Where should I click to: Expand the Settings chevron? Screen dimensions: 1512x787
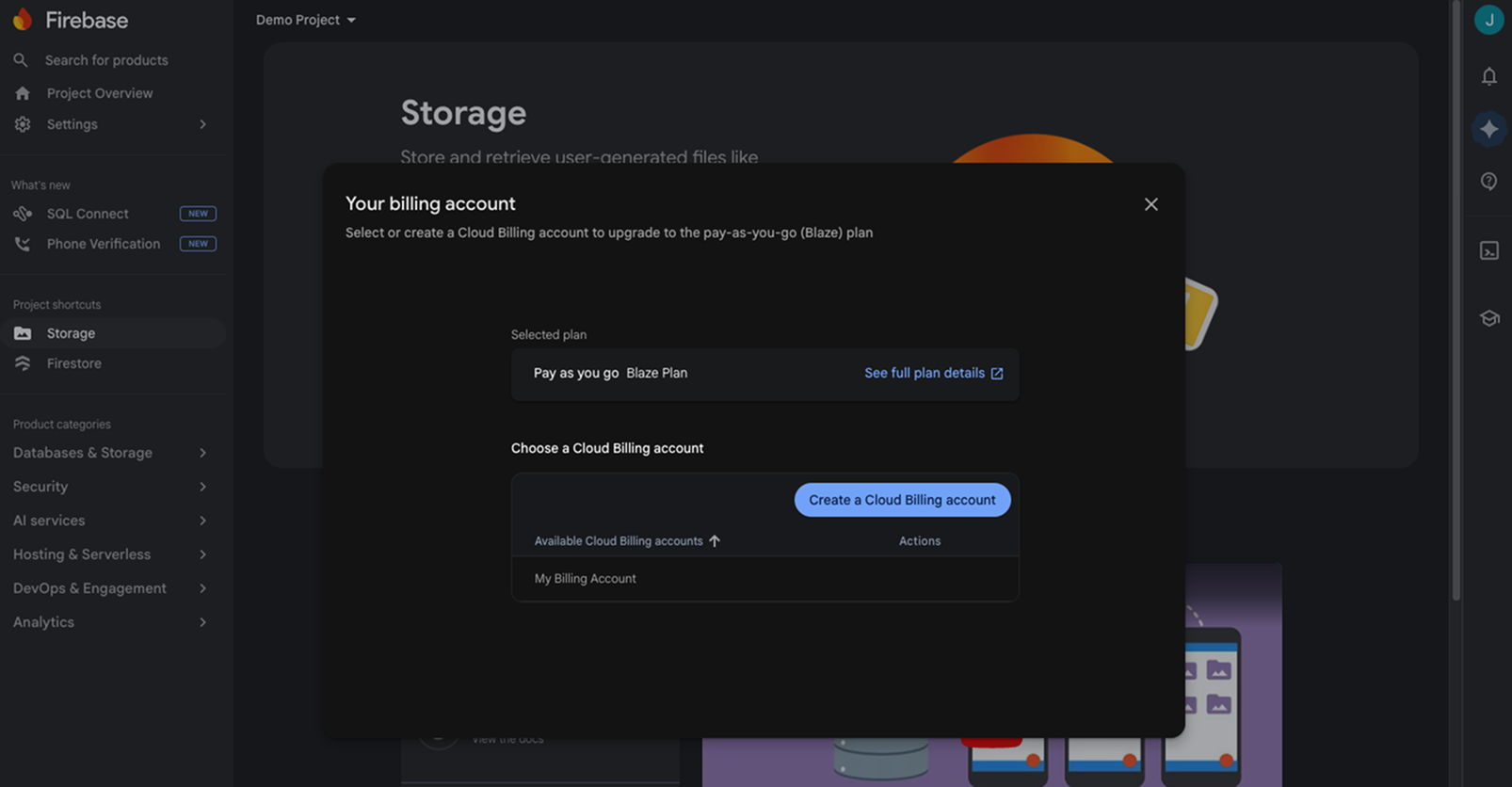click(x=202, y=124)
